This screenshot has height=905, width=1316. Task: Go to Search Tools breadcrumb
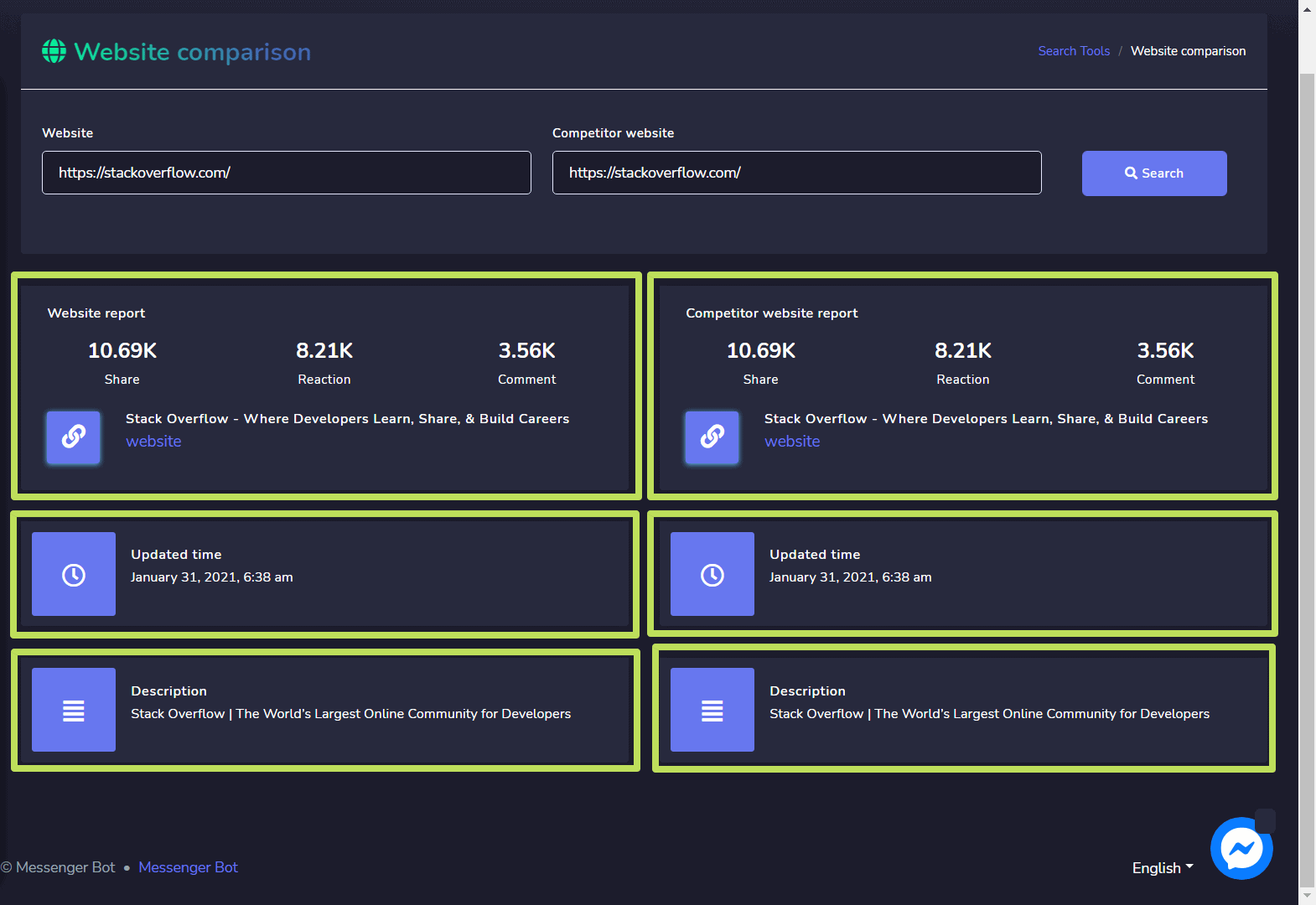tap(1074, 51)
